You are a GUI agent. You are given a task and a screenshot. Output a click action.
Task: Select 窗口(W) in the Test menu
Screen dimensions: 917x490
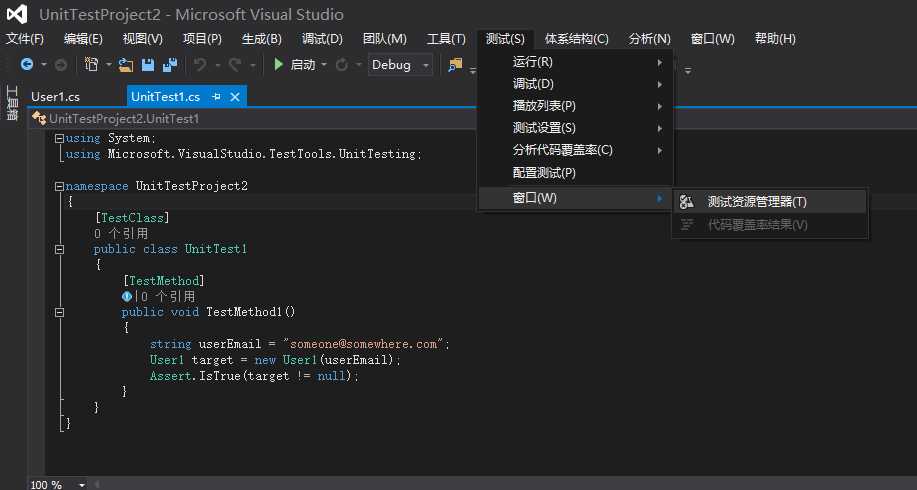point(575,198)
